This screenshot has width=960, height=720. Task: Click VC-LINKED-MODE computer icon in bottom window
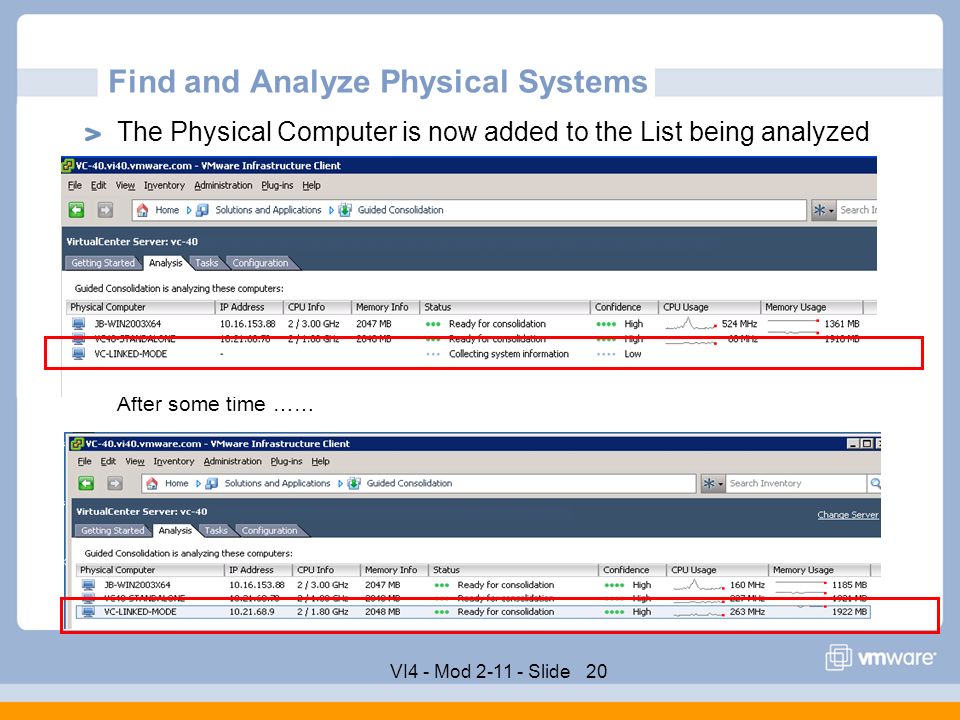(88, 612)
